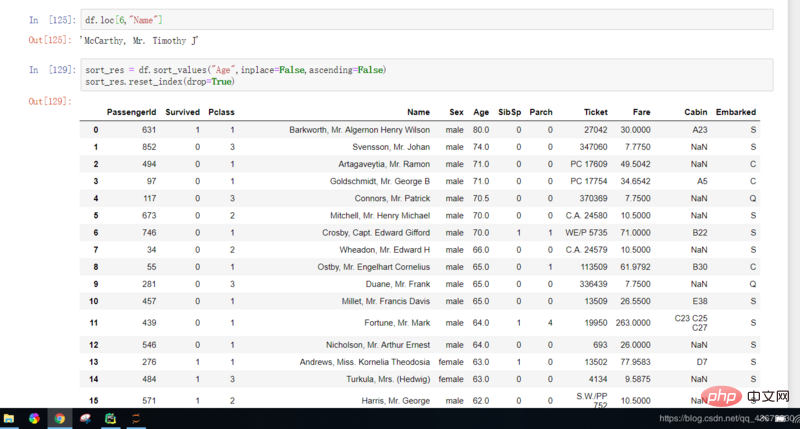Select name 'Nicholson, Mr. Arthur Ernest'

(378, 345)
